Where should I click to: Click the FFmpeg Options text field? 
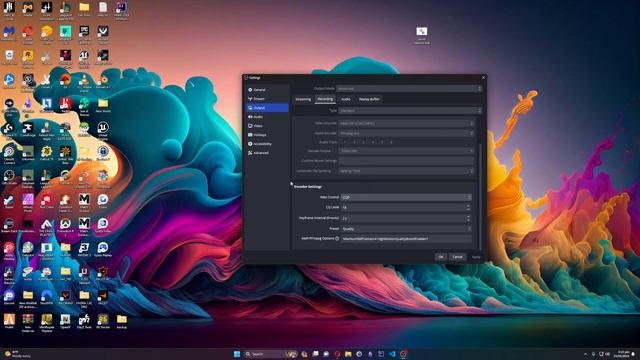[406, 239]
